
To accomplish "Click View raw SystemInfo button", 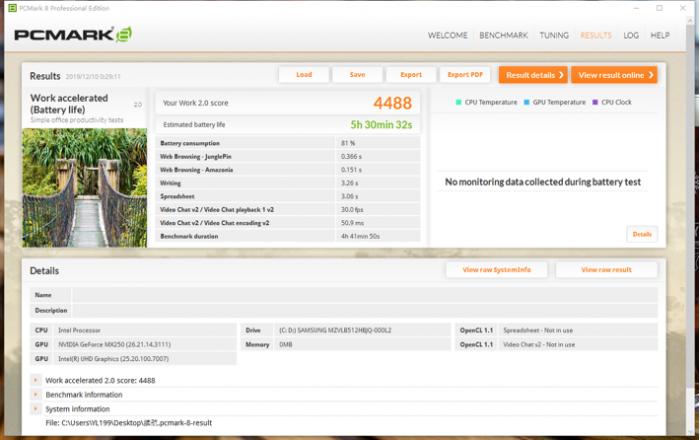I will [x=496, y=270].
